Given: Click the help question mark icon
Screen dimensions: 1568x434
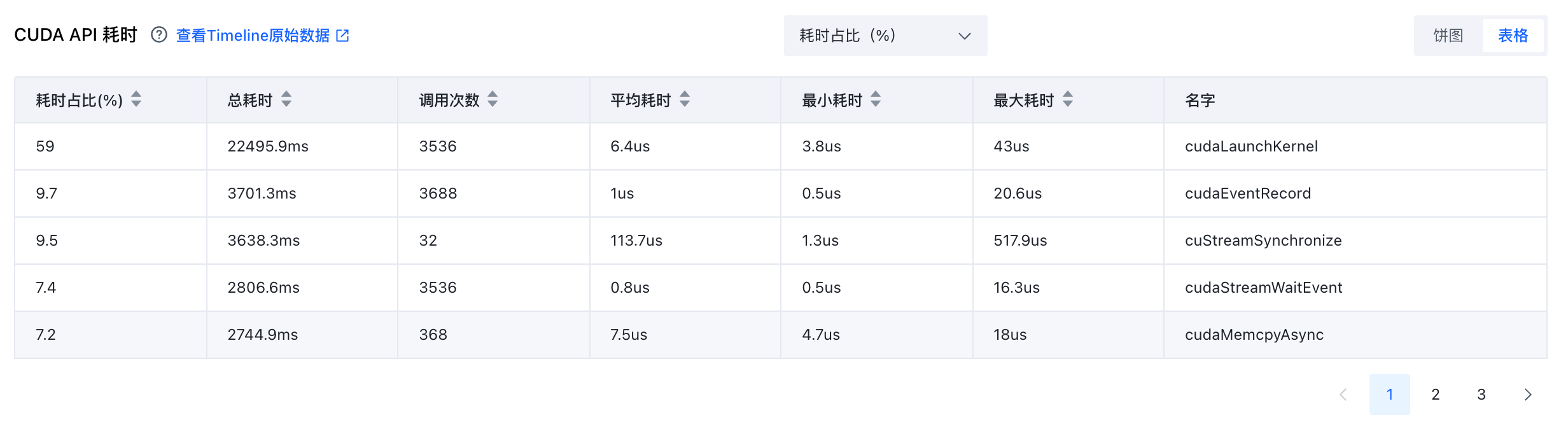Looking at the screenshot, I should (159, 35).
